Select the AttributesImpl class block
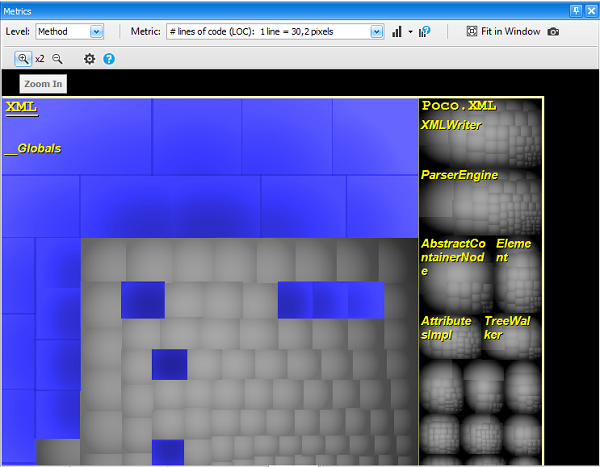 pyautogui.click(x=450, y=335)
